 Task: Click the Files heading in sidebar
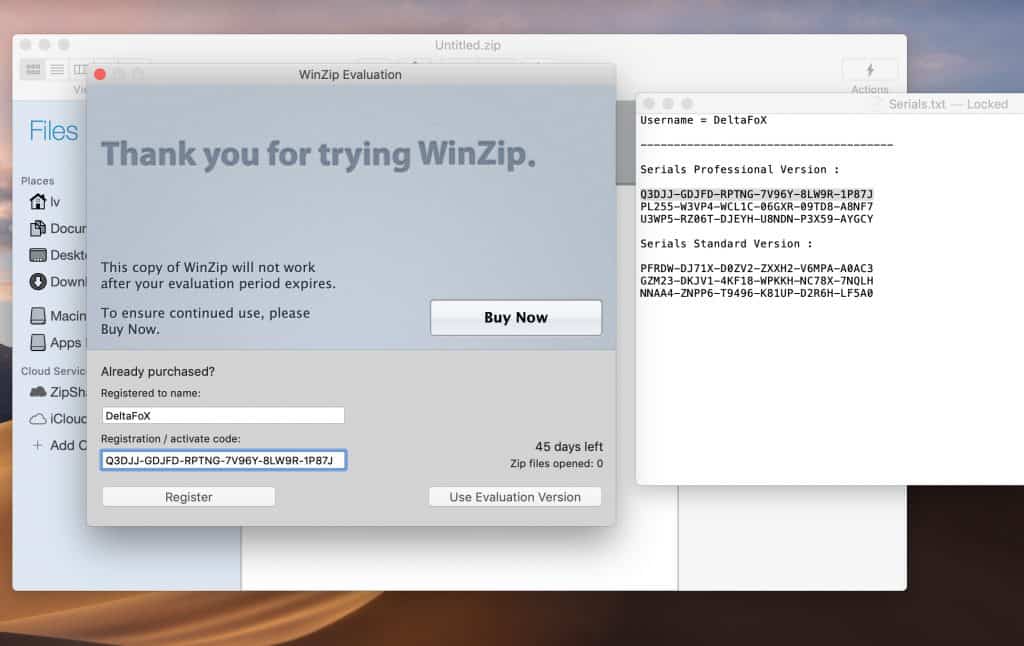tap(54, 131)
